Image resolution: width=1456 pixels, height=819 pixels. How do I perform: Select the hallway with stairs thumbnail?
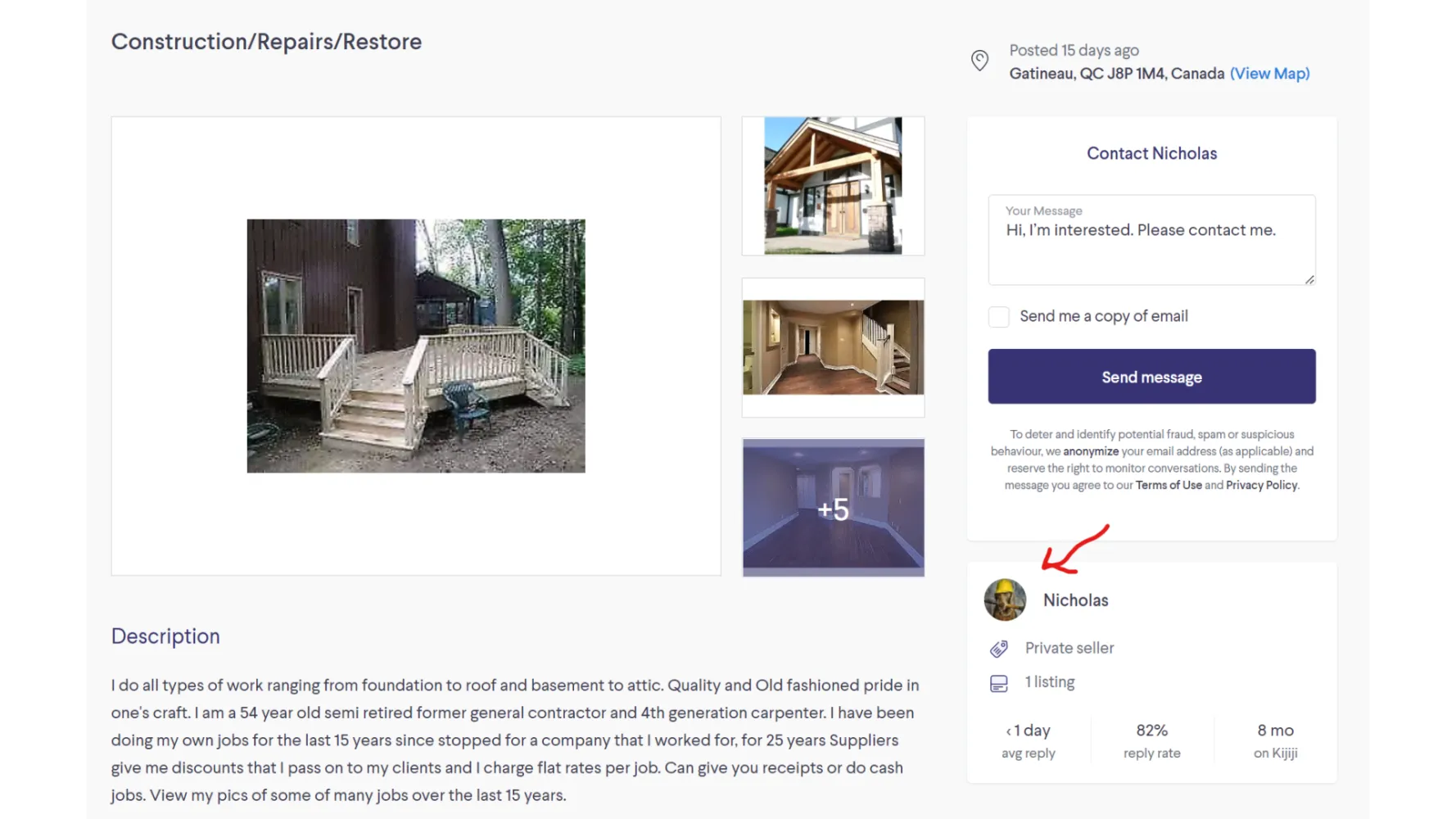click(x=833, y=347)
